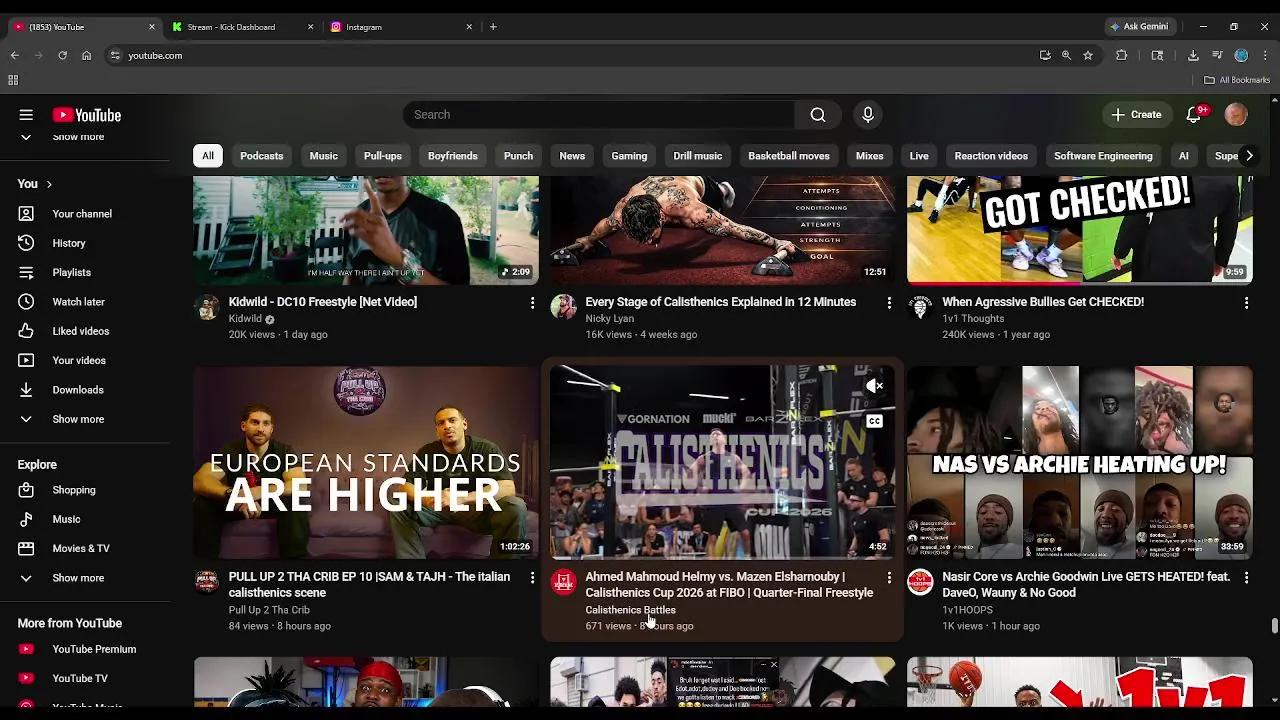The width and height of the screenshot is (1280, 720).
Task: Open Pull Up 2 Tha Crib channel link
Action: point(269,610)
